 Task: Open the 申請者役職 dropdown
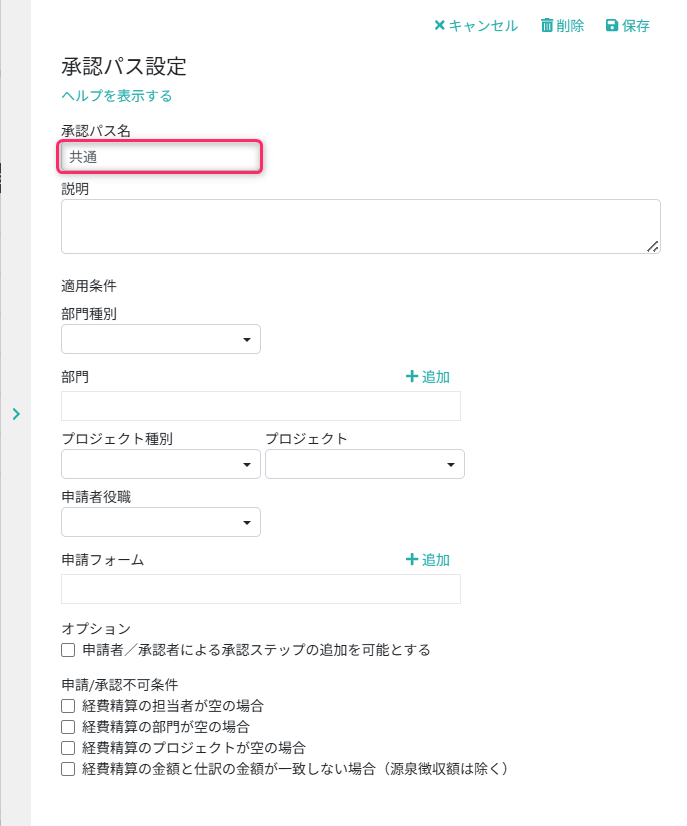coord(161,522)
